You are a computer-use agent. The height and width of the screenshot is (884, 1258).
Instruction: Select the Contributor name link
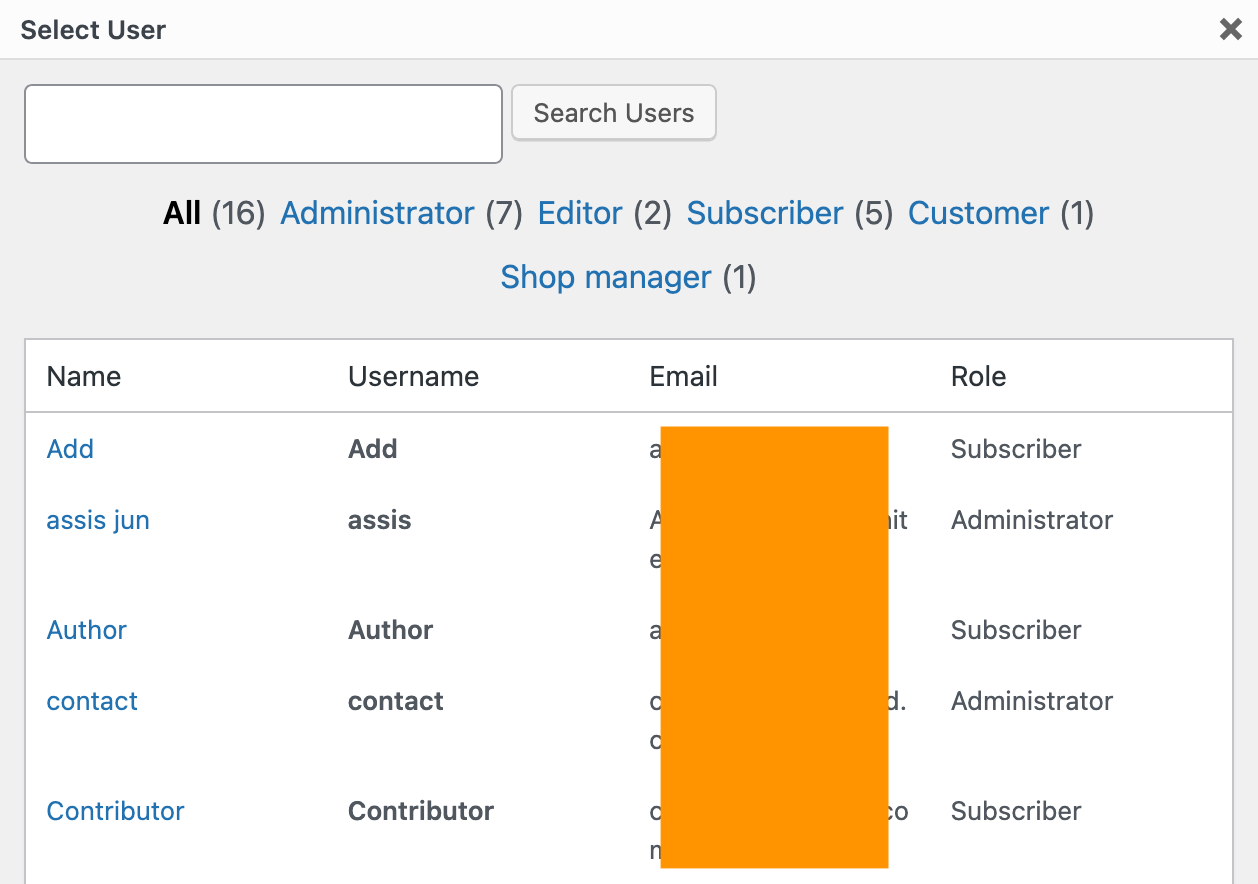[116, 811]
